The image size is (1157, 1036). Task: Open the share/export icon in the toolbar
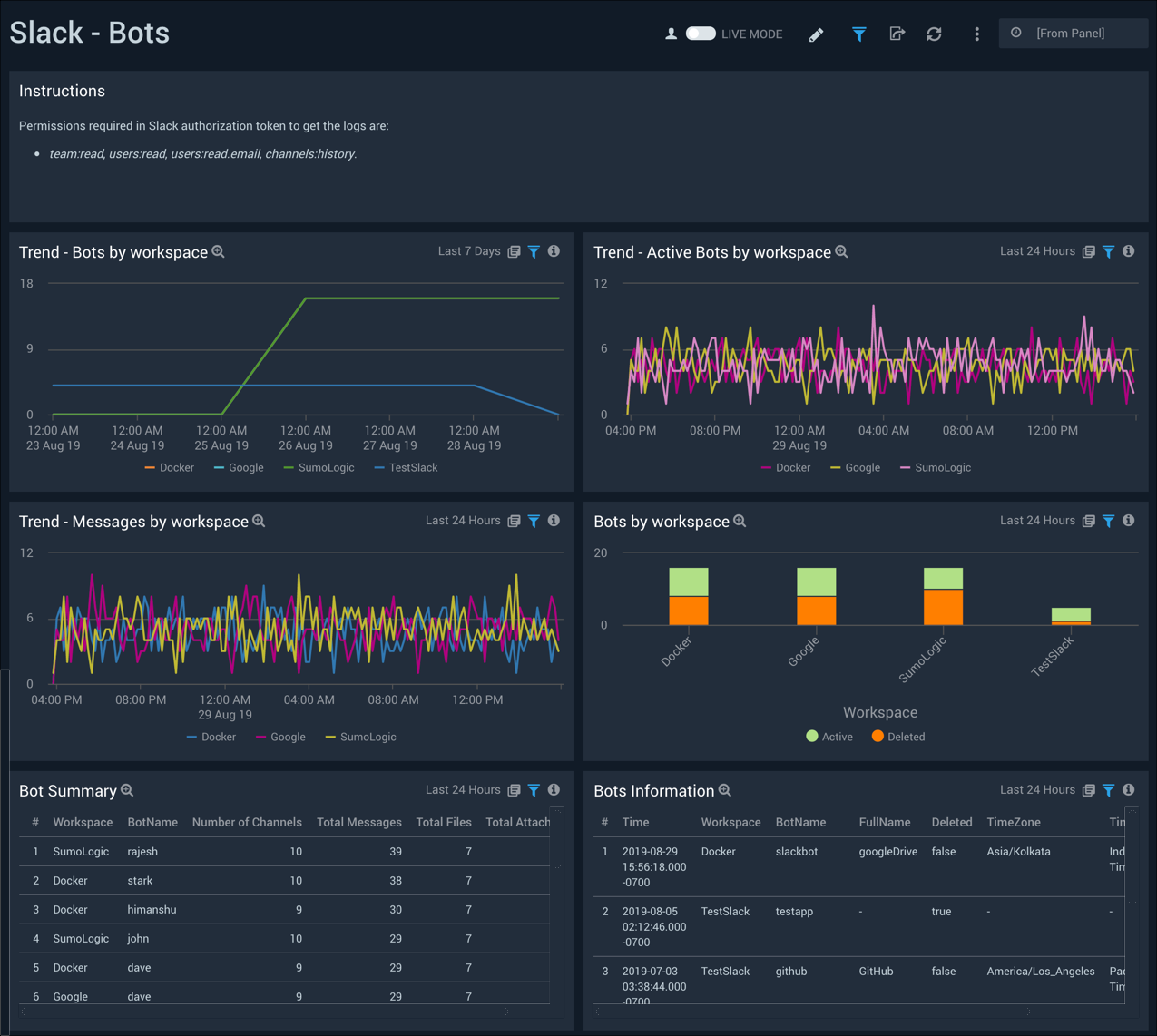[x=897, y=34]
